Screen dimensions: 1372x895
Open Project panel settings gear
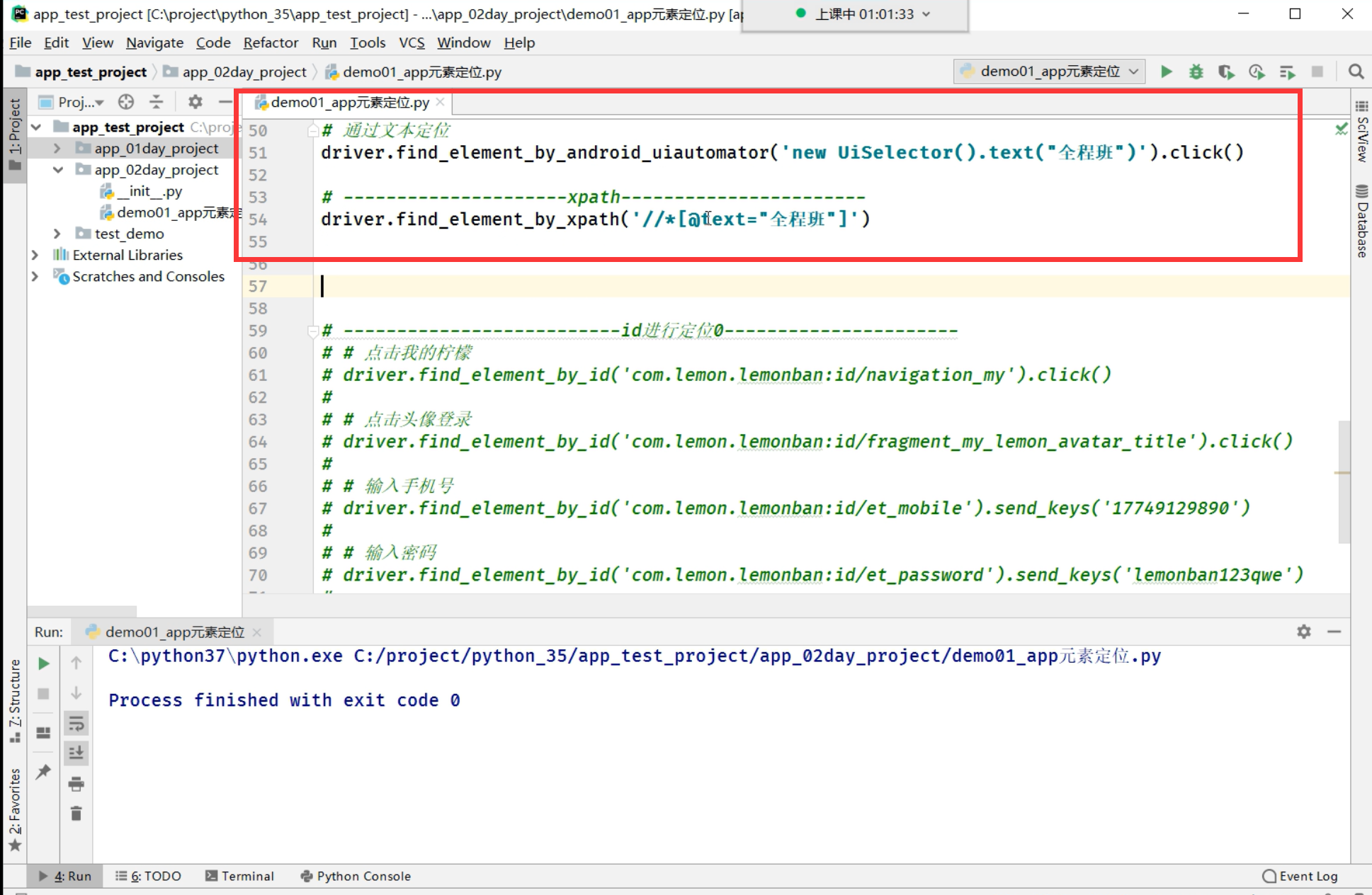[195, 102]
